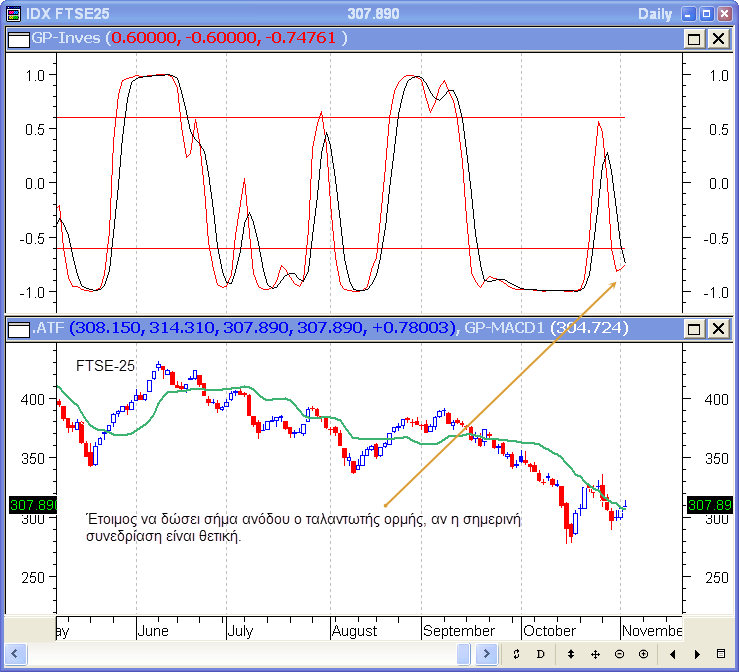Click the 'D' daily periodicity button
The height and width of the screenshot is (672, 739).
[x=540, y=654]
